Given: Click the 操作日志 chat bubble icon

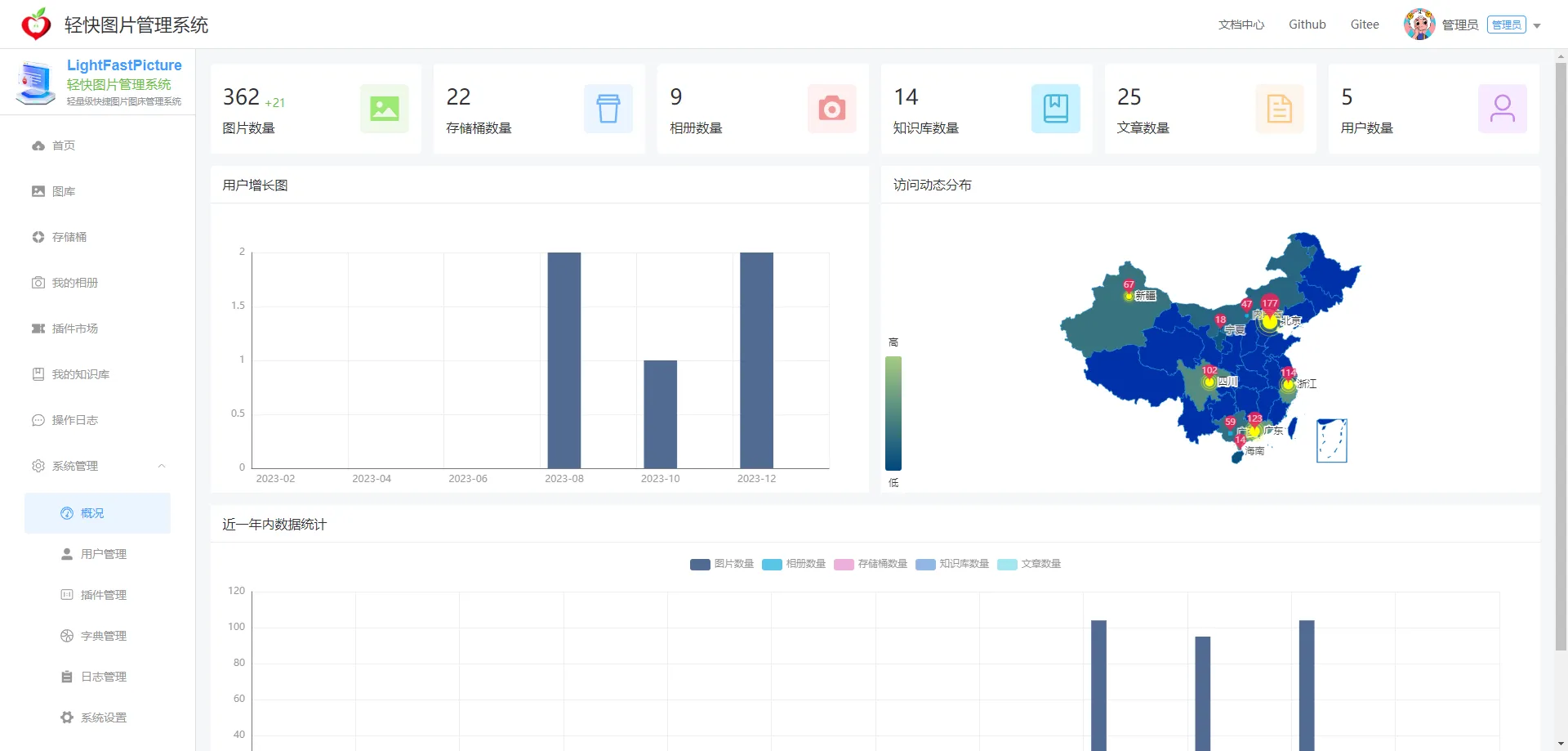Looking at the screenshot, I should point(38,420).
